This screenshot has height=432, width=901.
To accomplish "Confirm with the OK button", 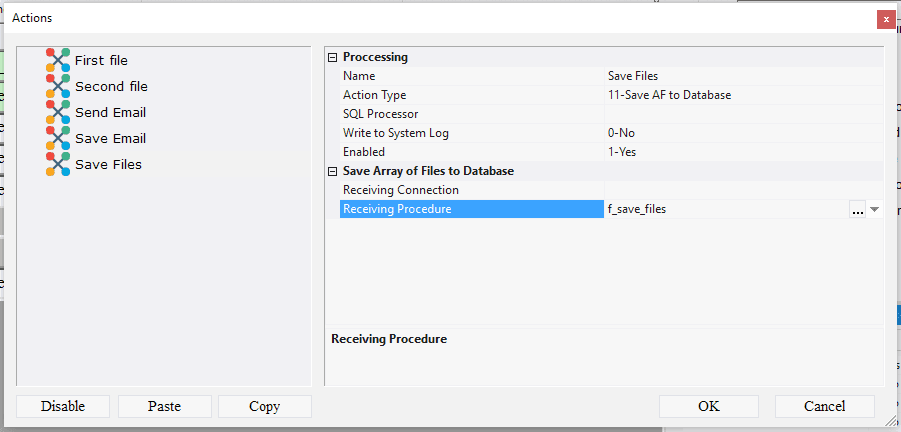I will tap(709, 406).
